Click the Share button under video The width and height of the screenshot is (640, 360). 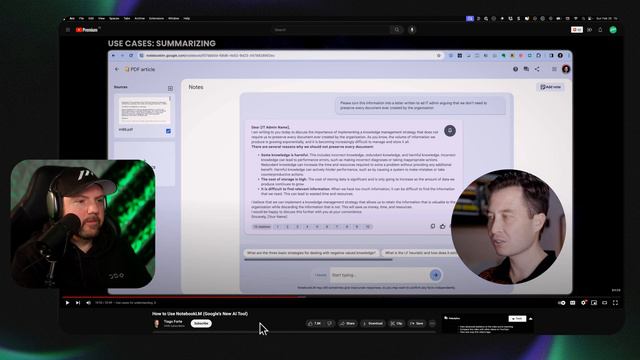point(348,324)
